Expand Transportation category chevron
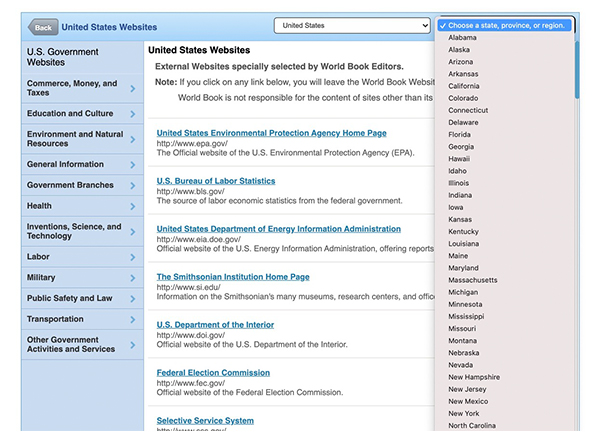Screen dimensions: 600x432 tap(133, 319)
